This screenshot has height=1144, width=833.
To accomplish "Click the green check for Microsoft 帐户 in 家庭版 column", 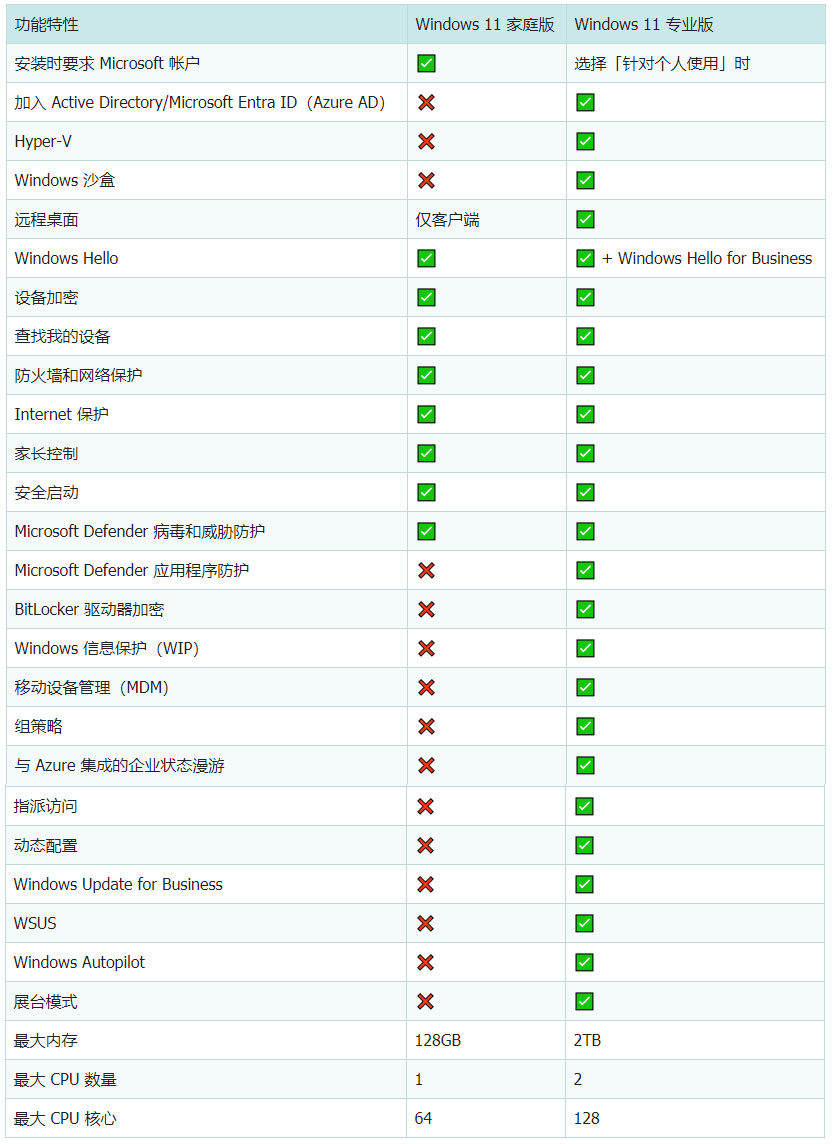I will click(x=427, y=63).
